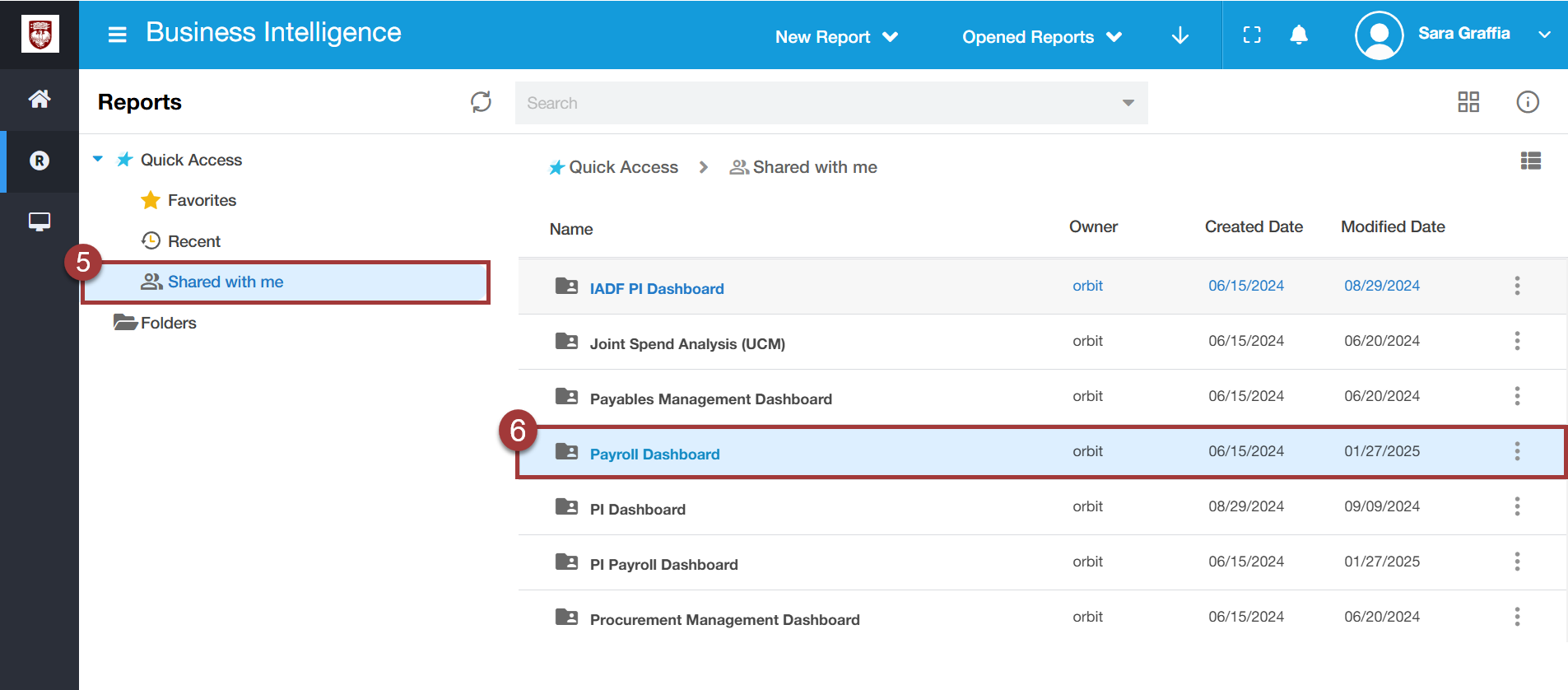Viewport: 1568px width, 690px height.
Task: Click the breadcrumb chevron after Quick Access
Action: (703, 167)
